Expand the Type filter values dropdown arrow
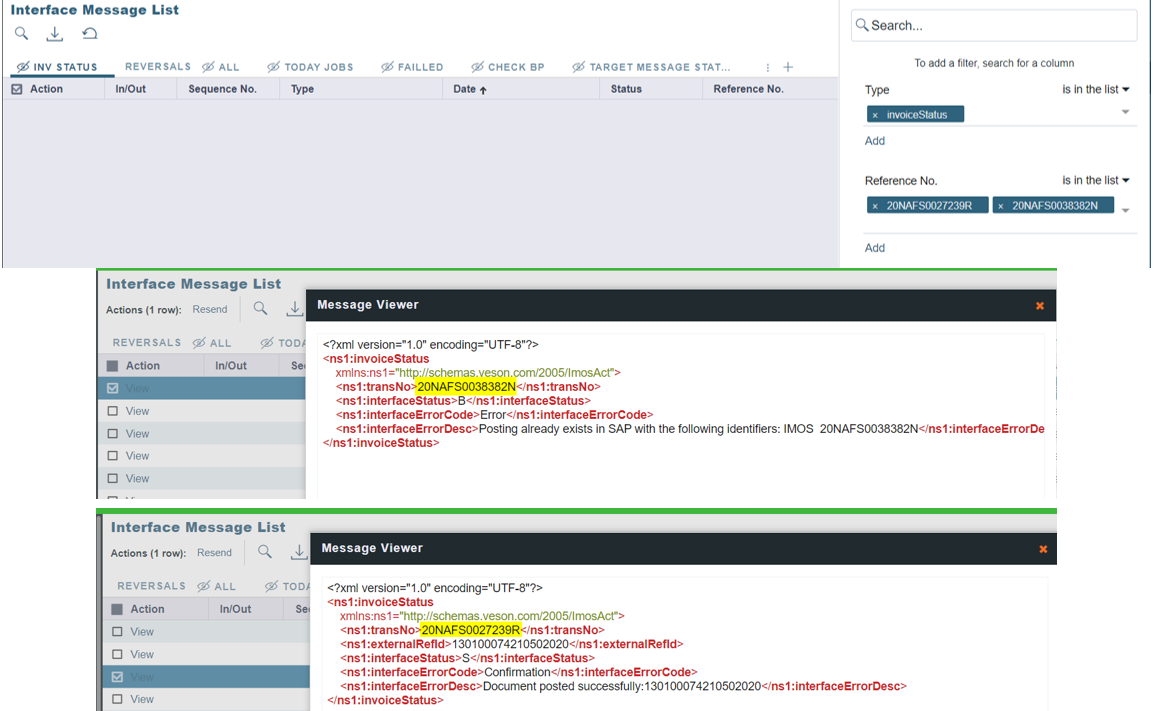 (x=1125, y=112)
